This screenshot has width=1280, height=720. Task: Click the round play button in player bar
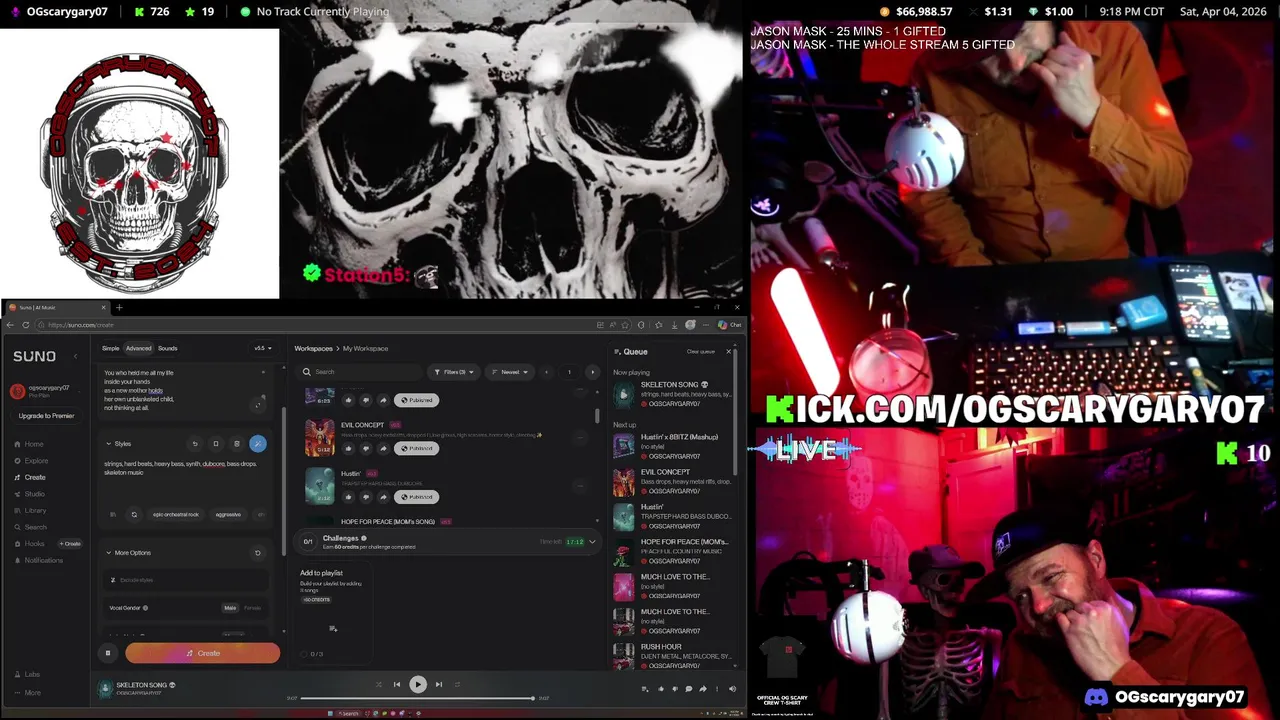418,685
